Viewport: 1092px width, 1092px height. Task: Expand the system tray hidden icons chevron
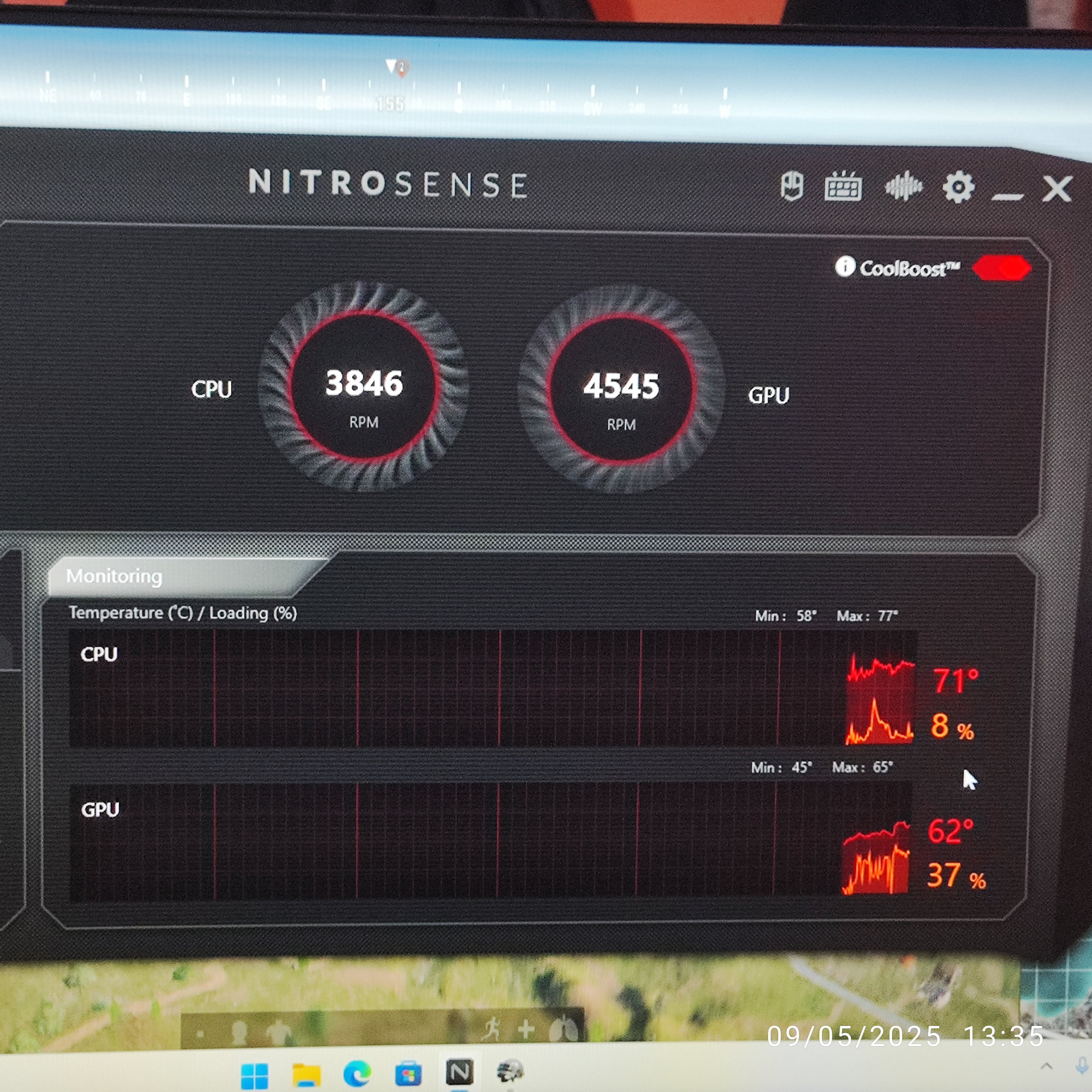pyautogui.click(x=1046, y=1066)
